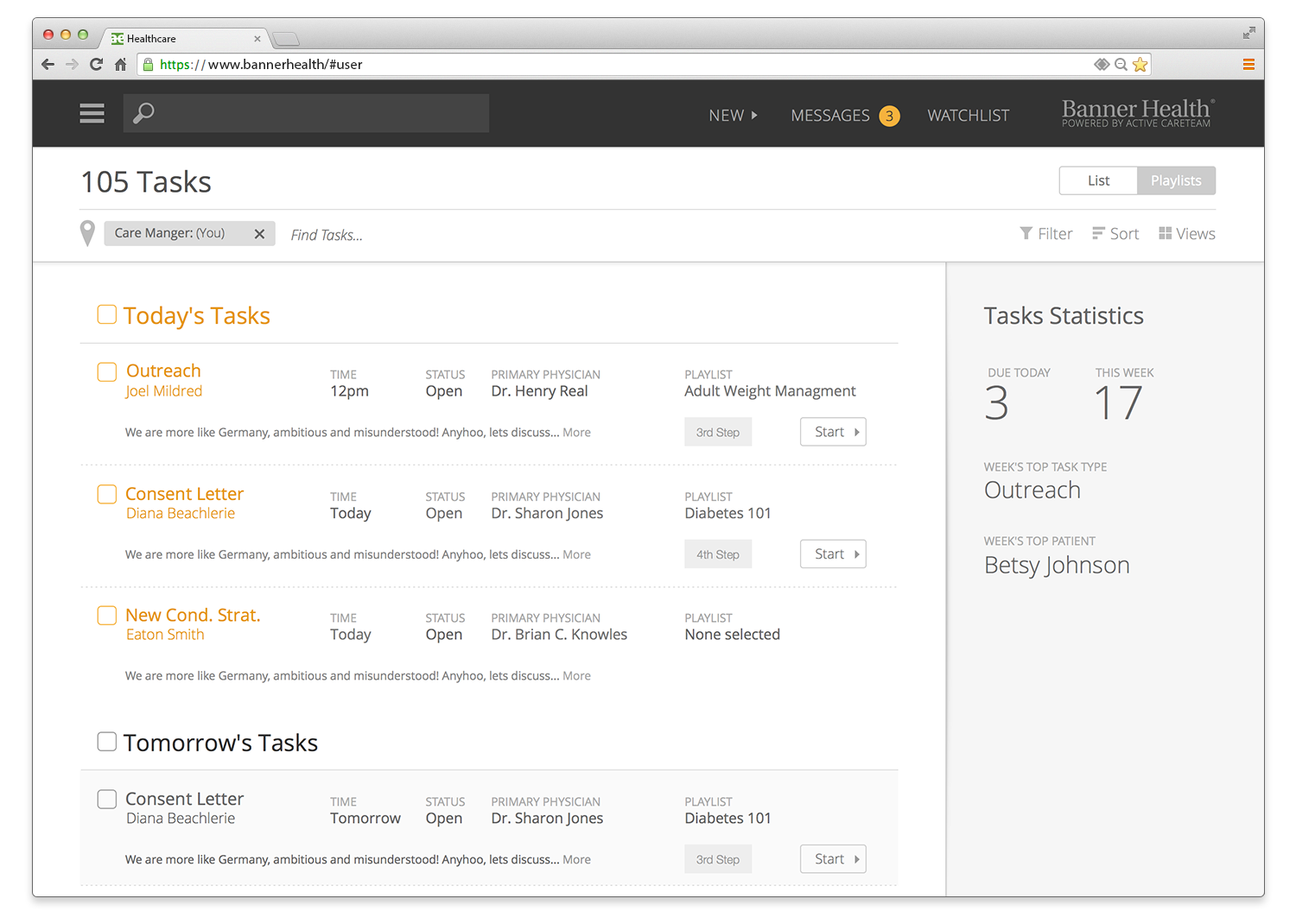The image size is (1296, 924).
Task: Open the 4th Step dropdown for Consent Letter
Action: (718, 554)
